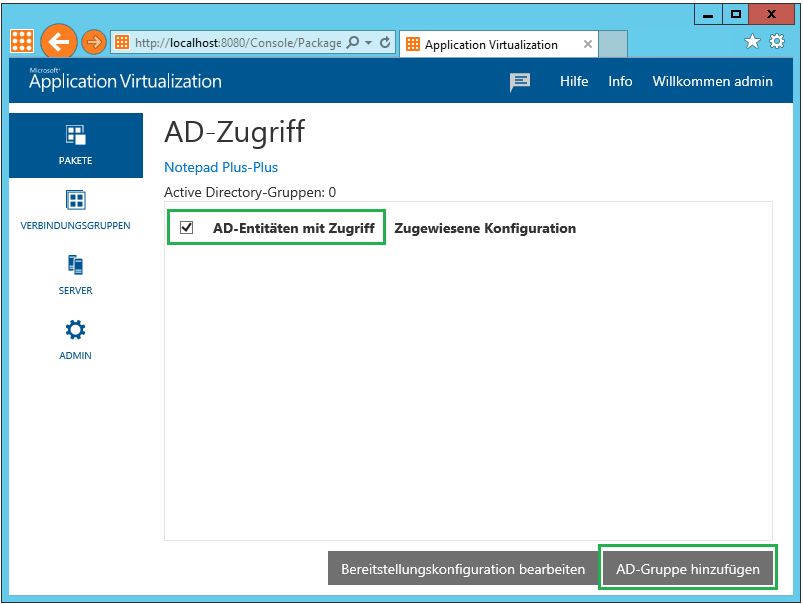Refresh the page with reload icon
The image size is (803, 604).
coord(385,43)
